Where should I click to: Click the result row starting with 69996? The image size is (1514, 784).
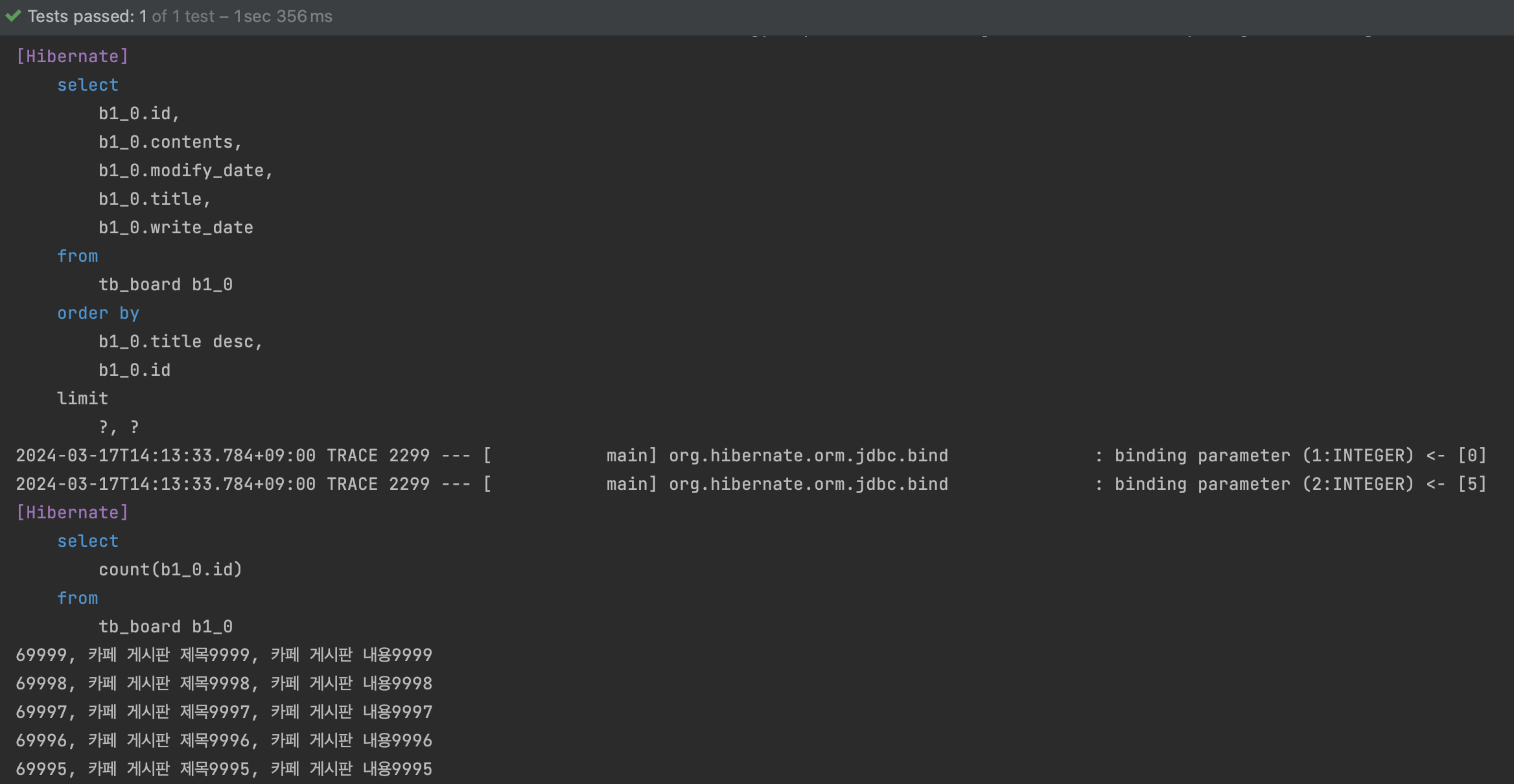224,741
